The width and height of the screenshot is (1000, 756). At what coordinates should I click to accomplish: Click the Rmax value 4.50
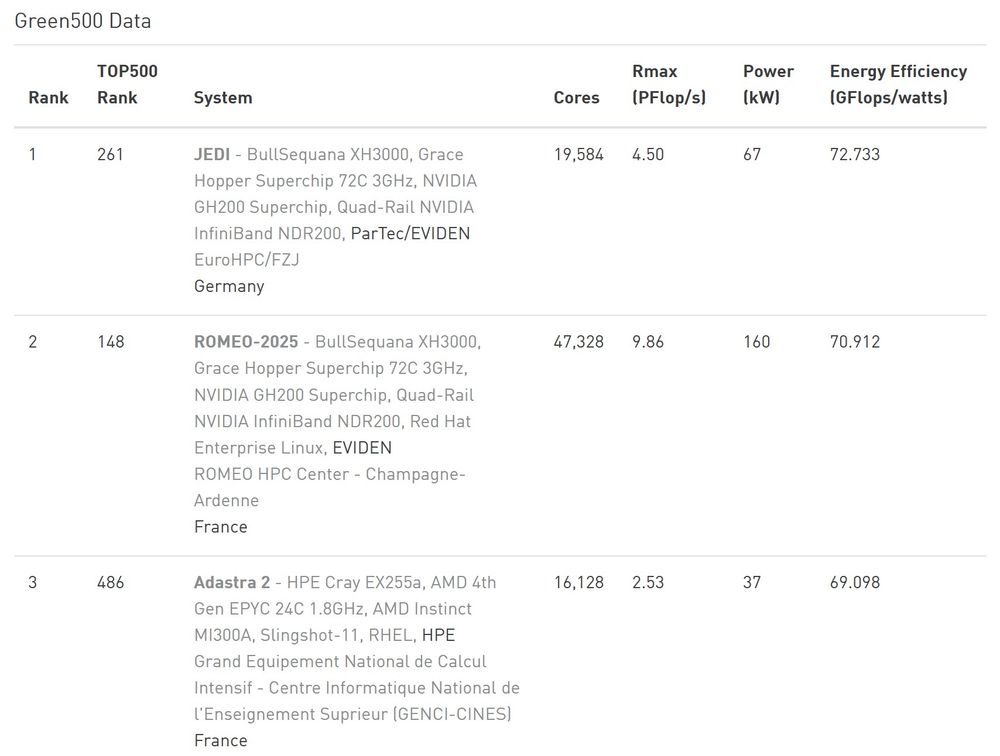tap(648, 154)
